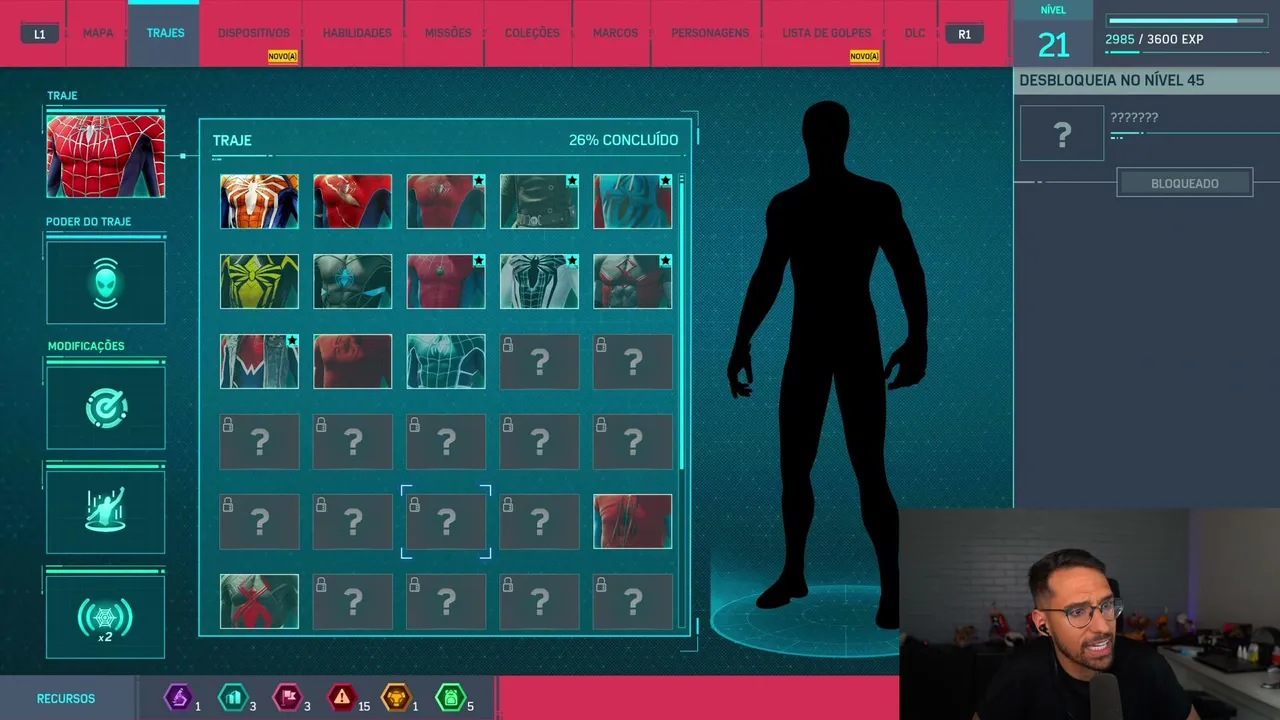Select the LISTA DE GOLPES tab
The image size is (1280, 720).
click(x=827, y=33)
